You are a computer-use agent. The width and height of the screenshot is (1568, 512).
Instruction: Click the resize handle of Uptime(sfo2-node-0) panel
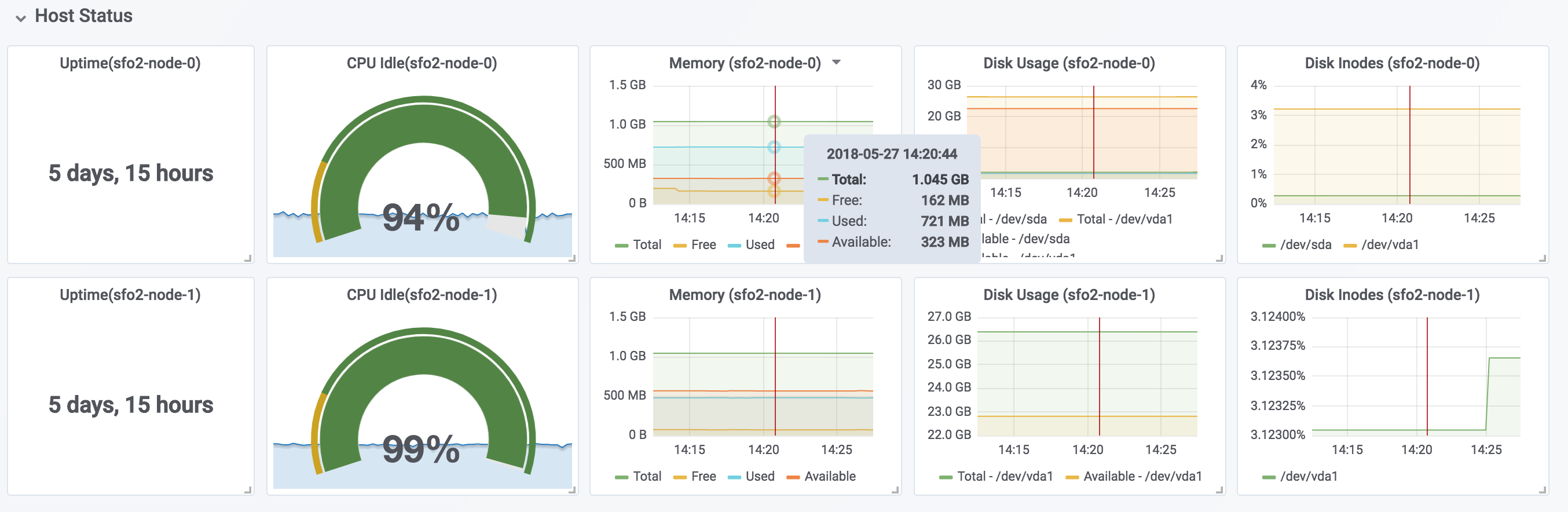(x=248, y=258)
